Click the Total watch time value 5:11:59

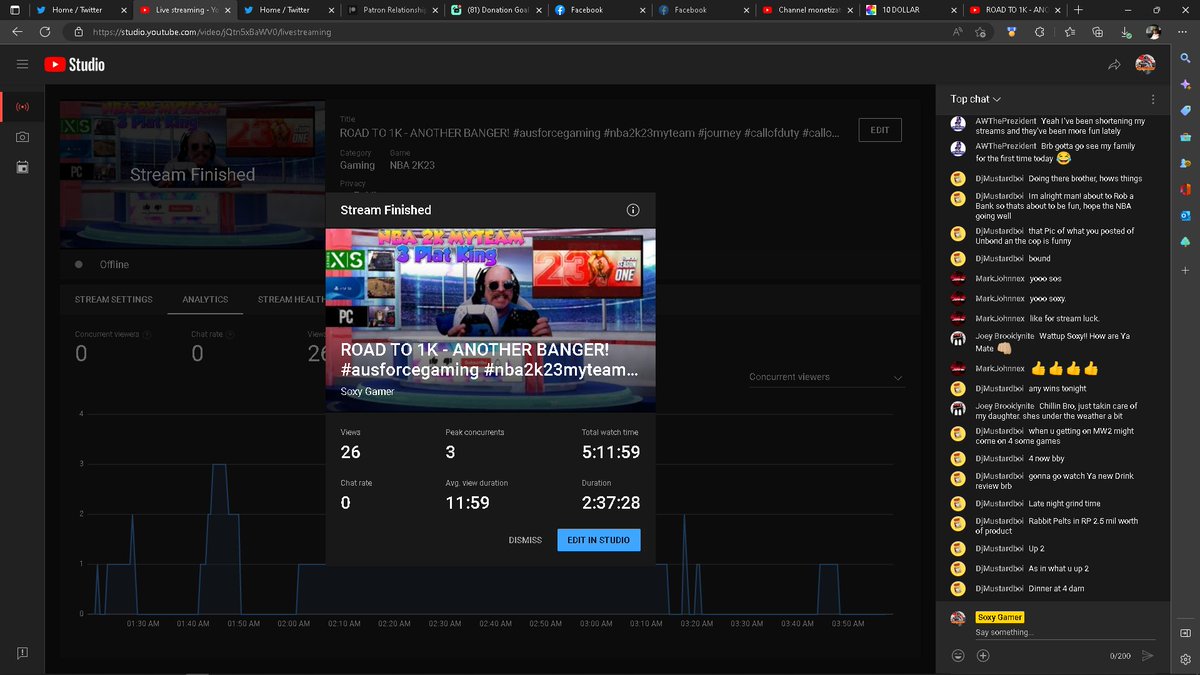611,453
